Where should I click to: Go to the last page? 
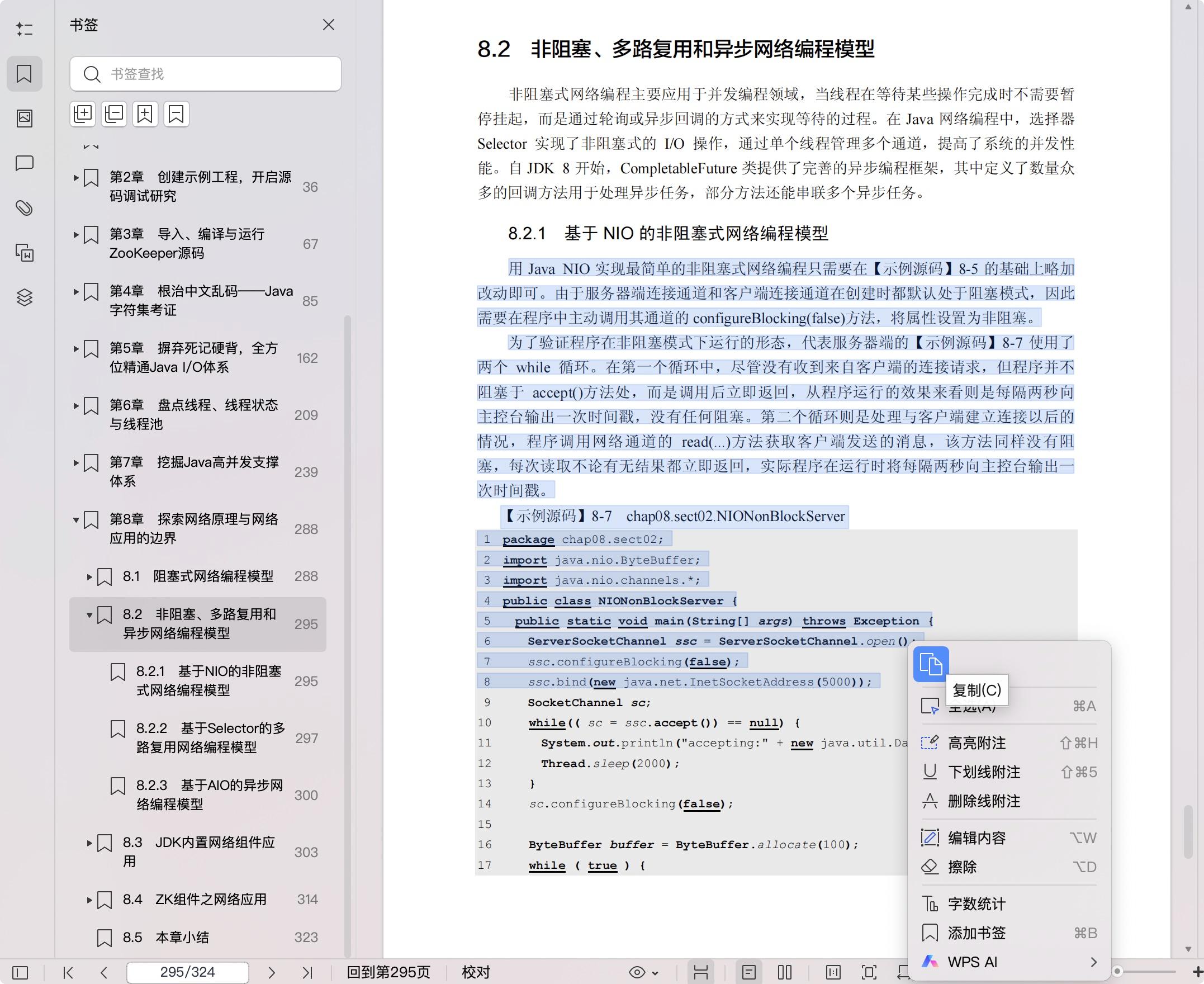(x=307, y=973)
